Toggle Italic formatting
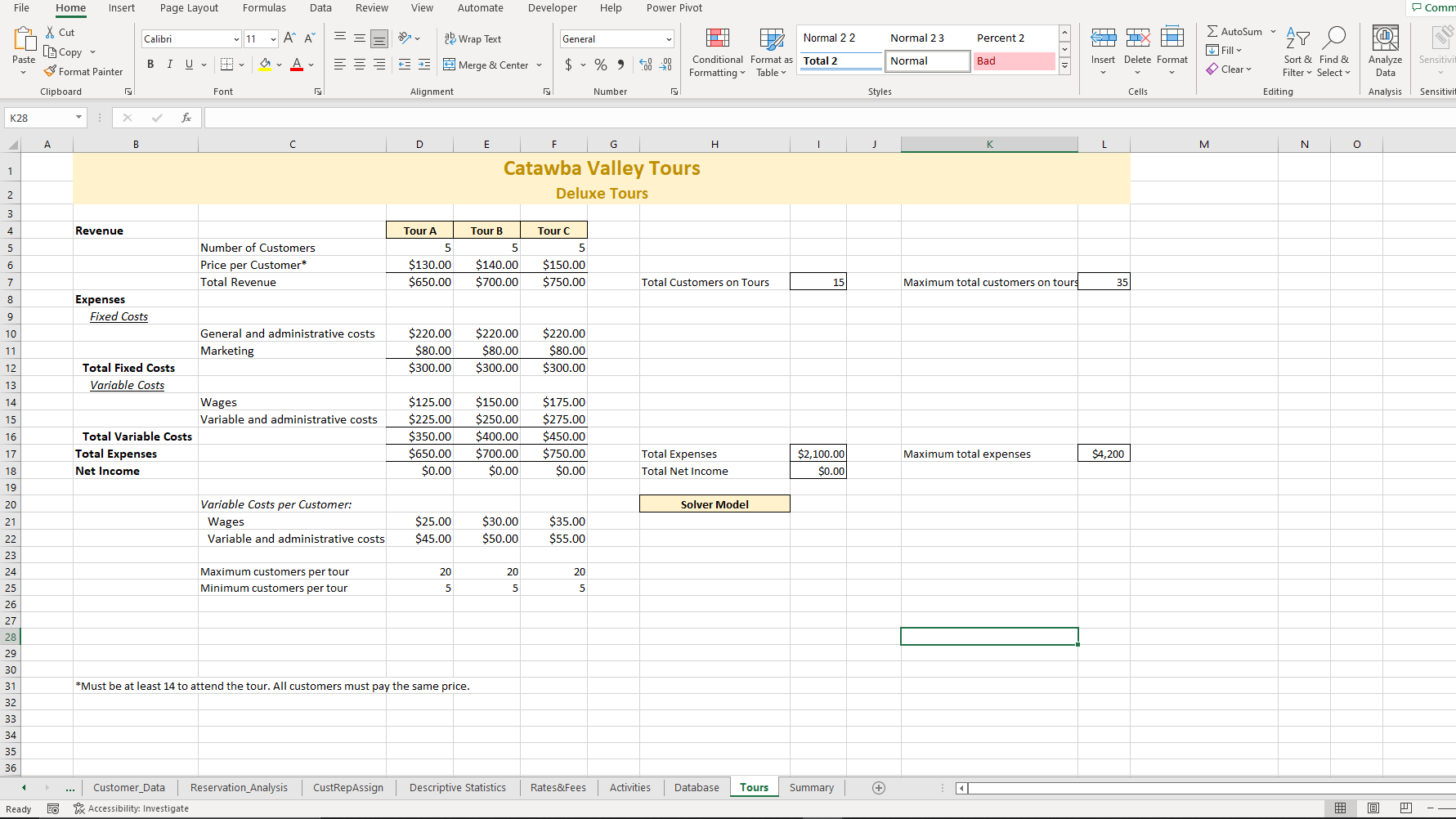 click(x=170, y=65)
